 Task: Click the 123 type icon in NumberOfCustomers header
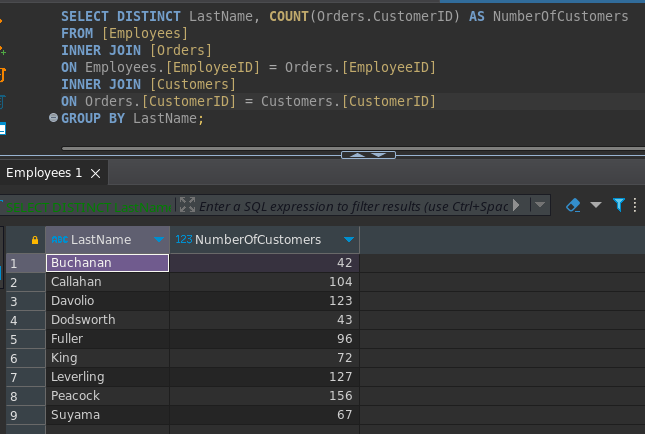(x=184, y=239)
